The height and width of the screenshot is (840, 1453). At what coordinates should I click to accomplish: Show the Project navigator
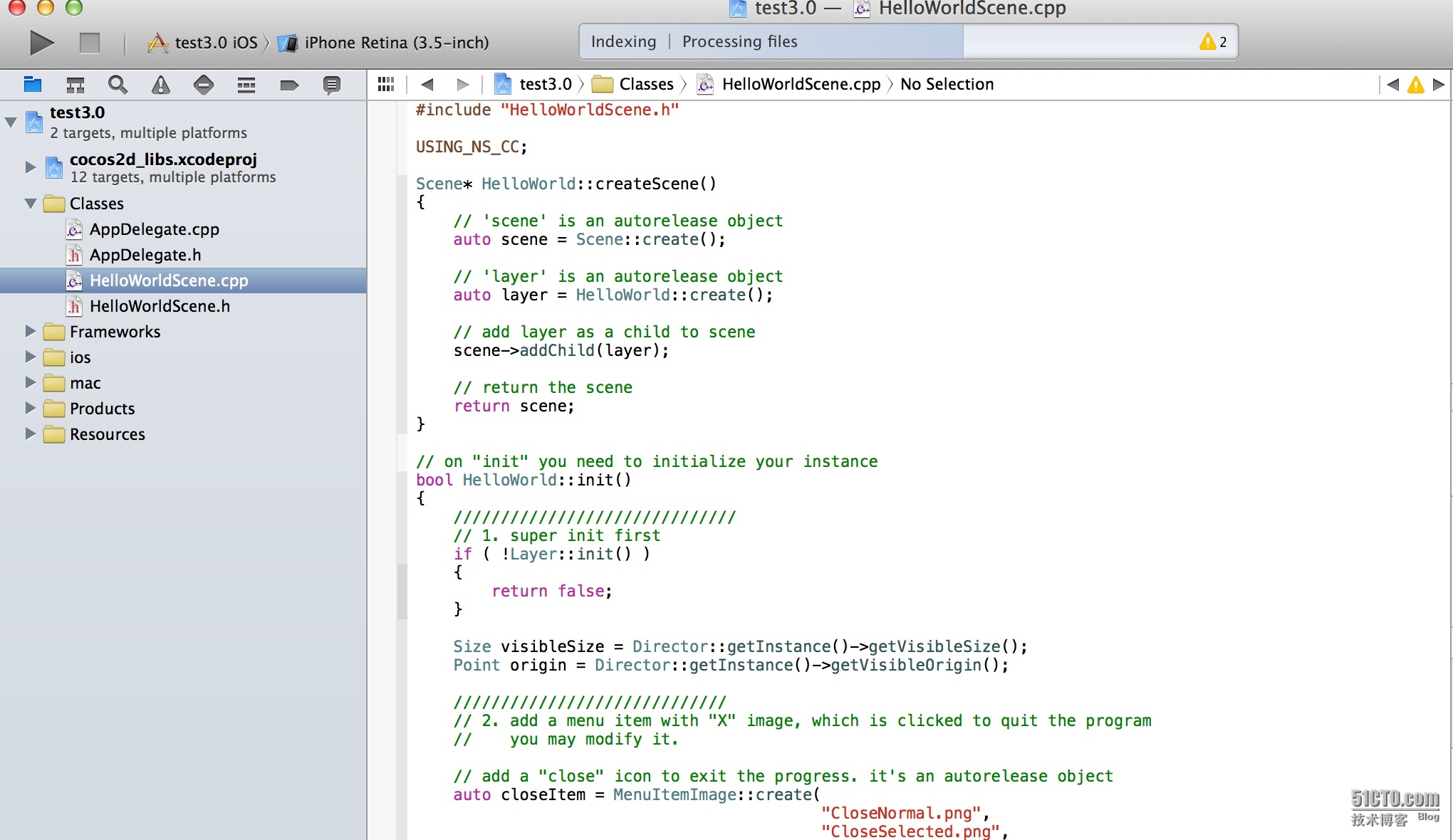click(x=33, y=85)
